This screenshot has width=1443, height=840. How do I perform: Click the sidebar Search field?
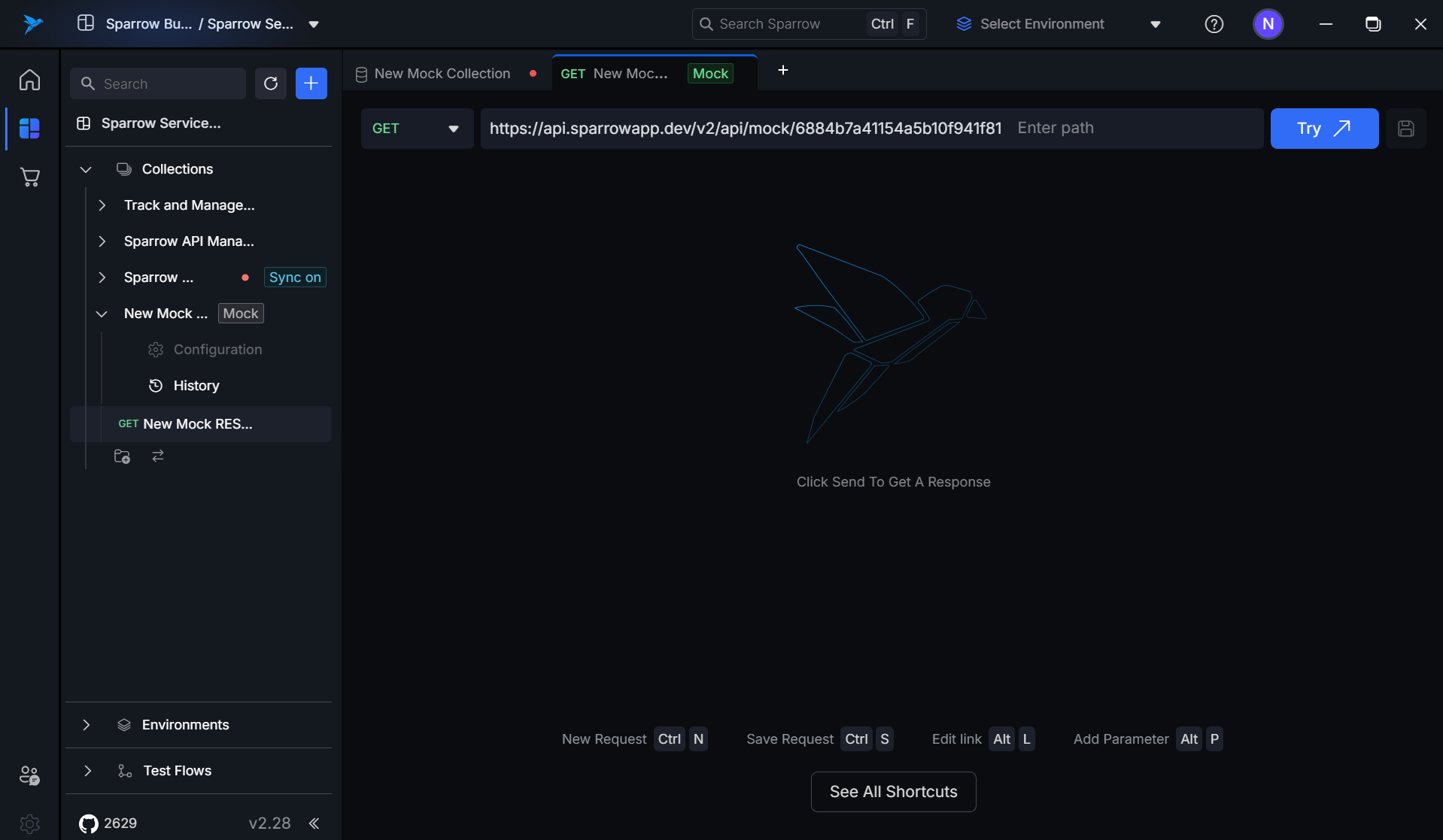[x=158, y=83]
